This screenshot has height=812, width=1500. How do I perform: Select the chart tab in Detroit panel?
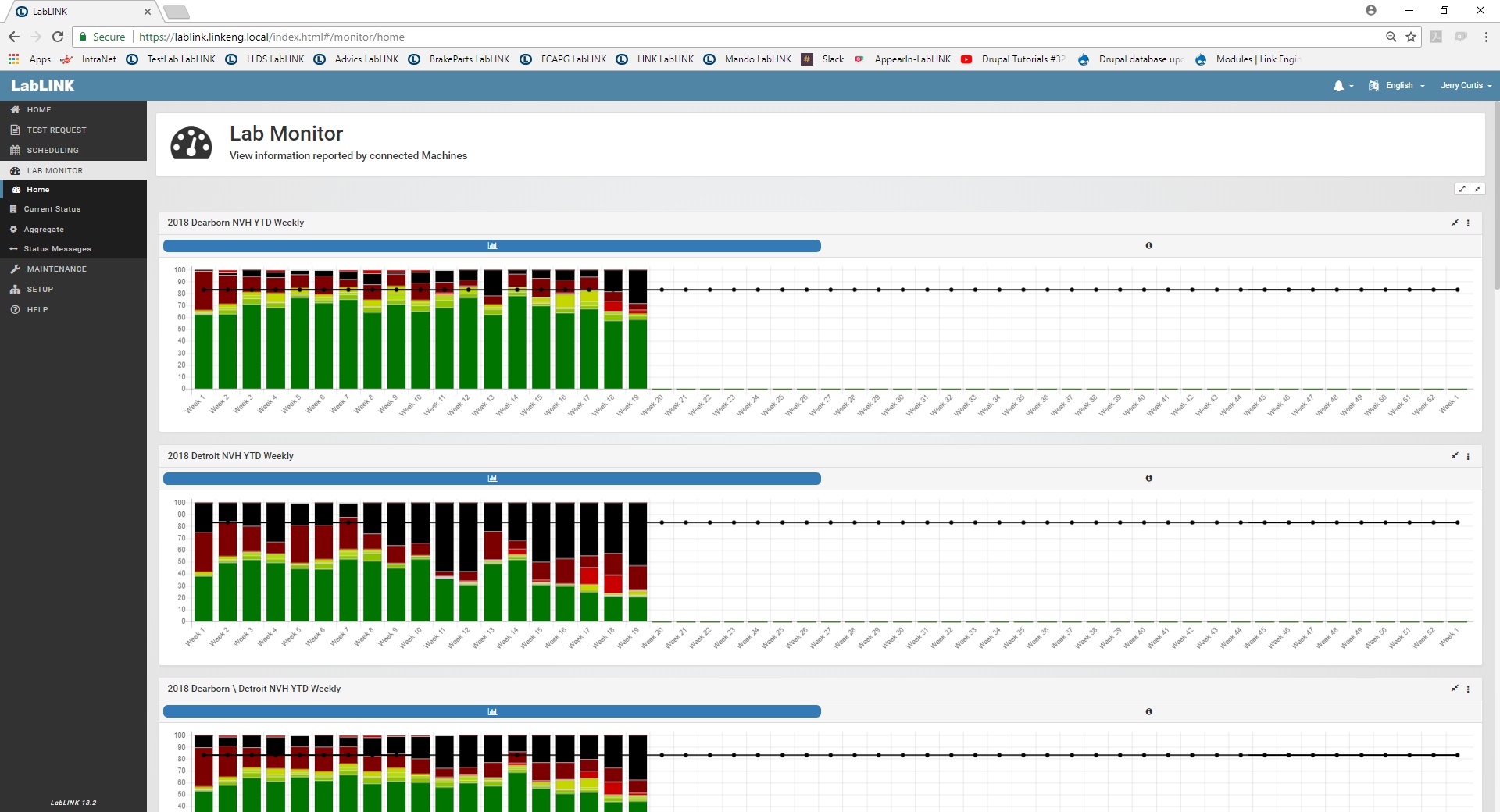[492, 479]
